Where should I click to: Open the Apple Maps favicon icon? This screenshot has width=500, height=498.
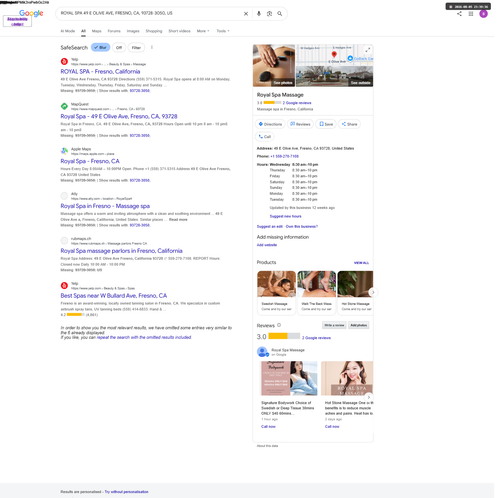pos(64,151)
